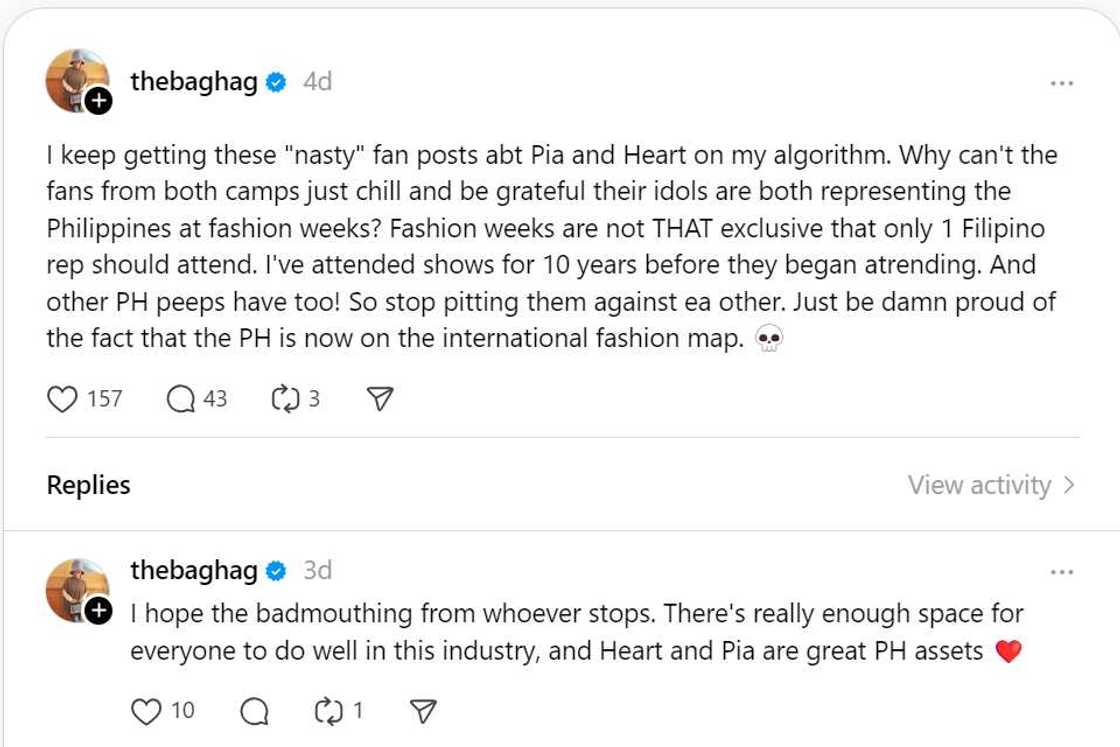Repost the reply about badmouthing
The height and width of the screenshot is (747, 1120).
point(328,711)
